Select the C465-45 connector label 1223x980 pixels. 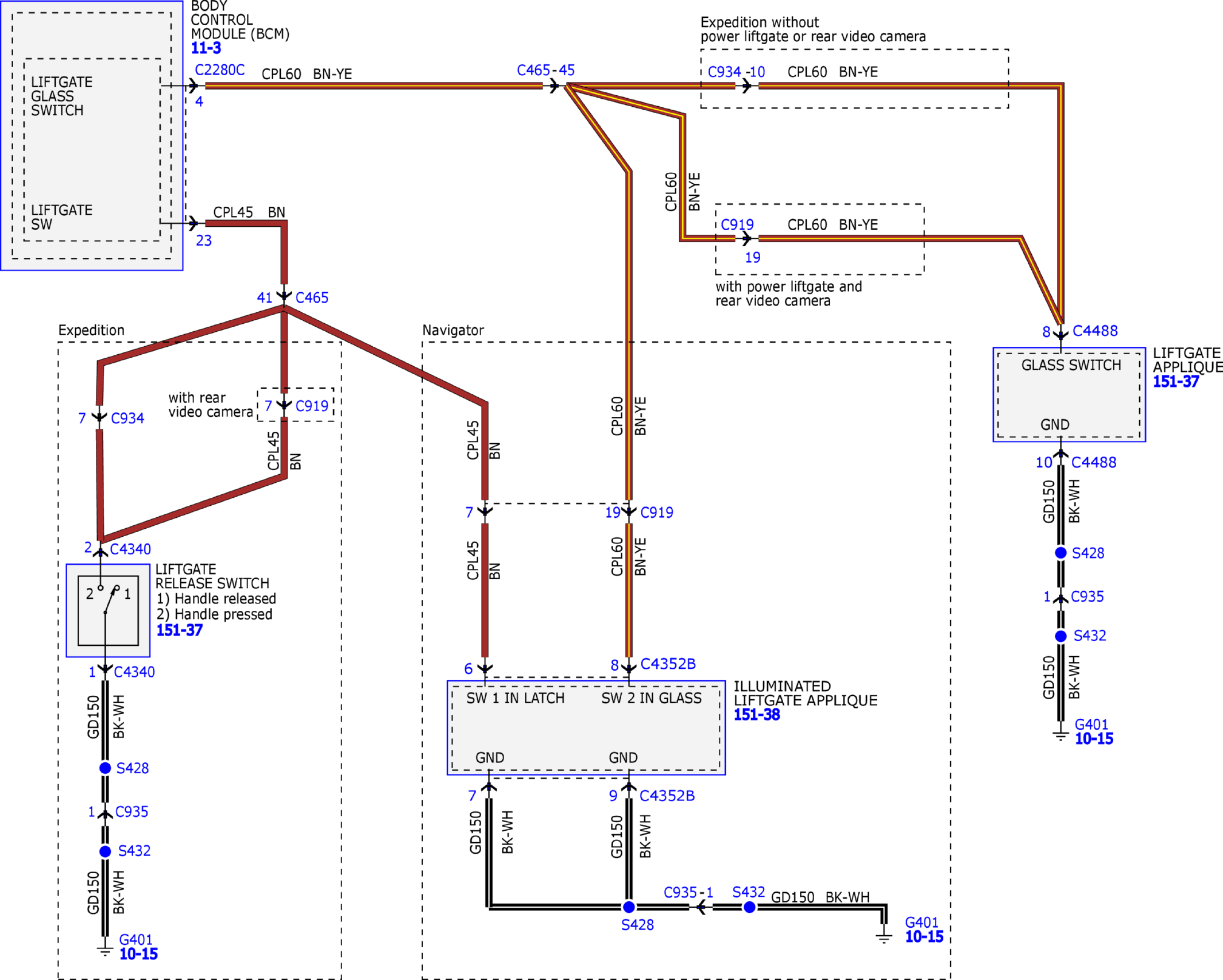[545, 70]
